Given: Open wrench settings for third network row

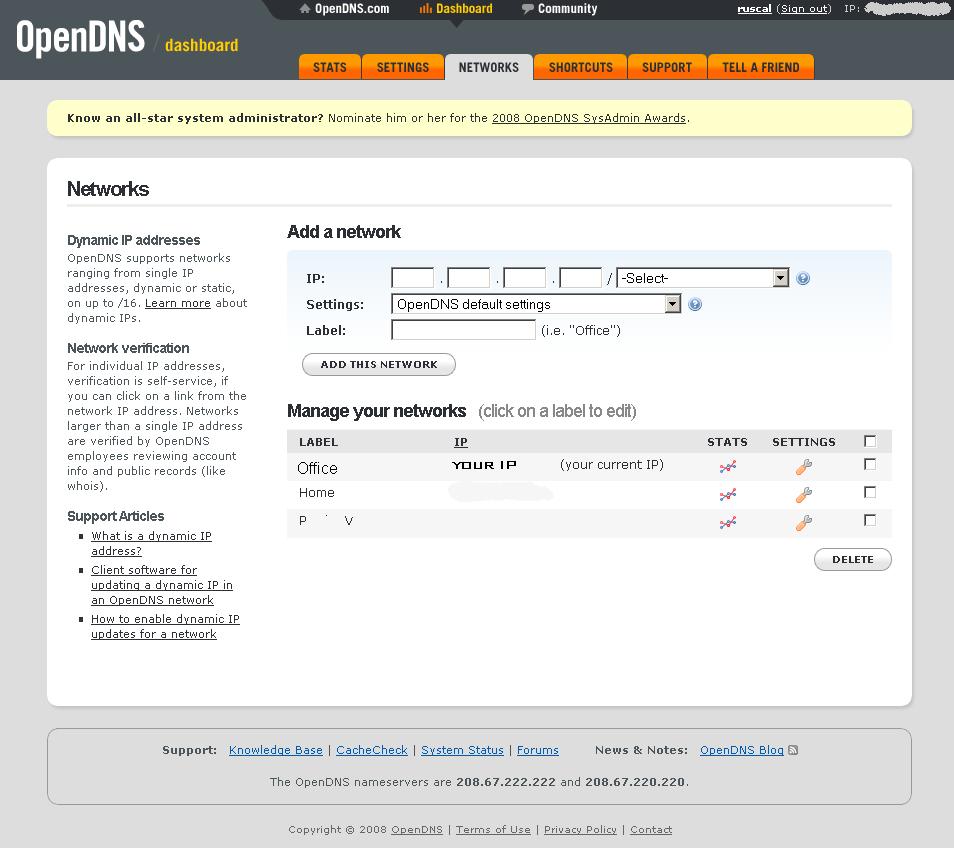Looking at the screenshot, I should (804, 523).
